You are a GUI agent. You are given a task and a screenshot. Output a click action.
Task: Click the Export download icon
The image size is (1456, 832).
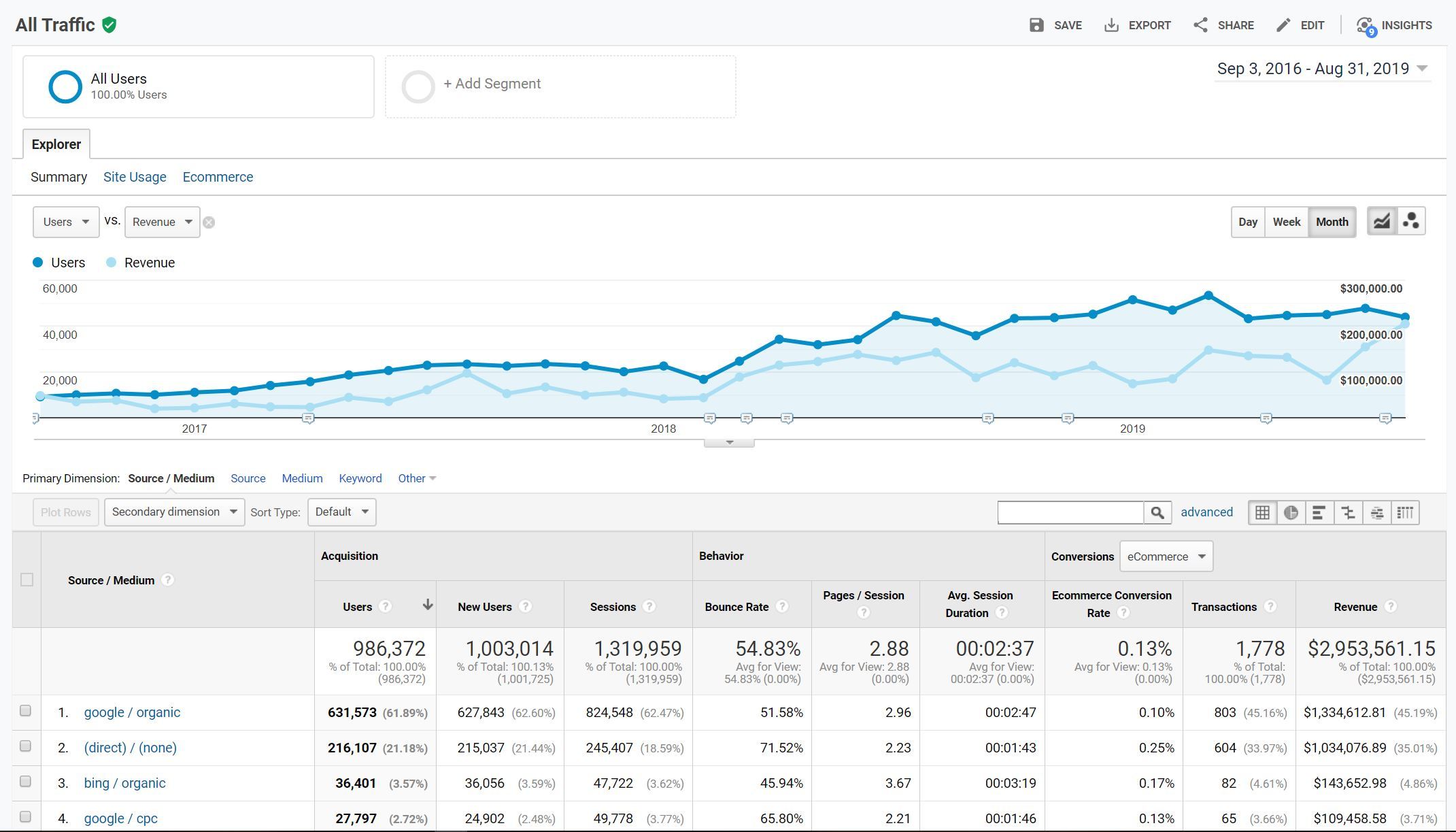point(1111,25)
